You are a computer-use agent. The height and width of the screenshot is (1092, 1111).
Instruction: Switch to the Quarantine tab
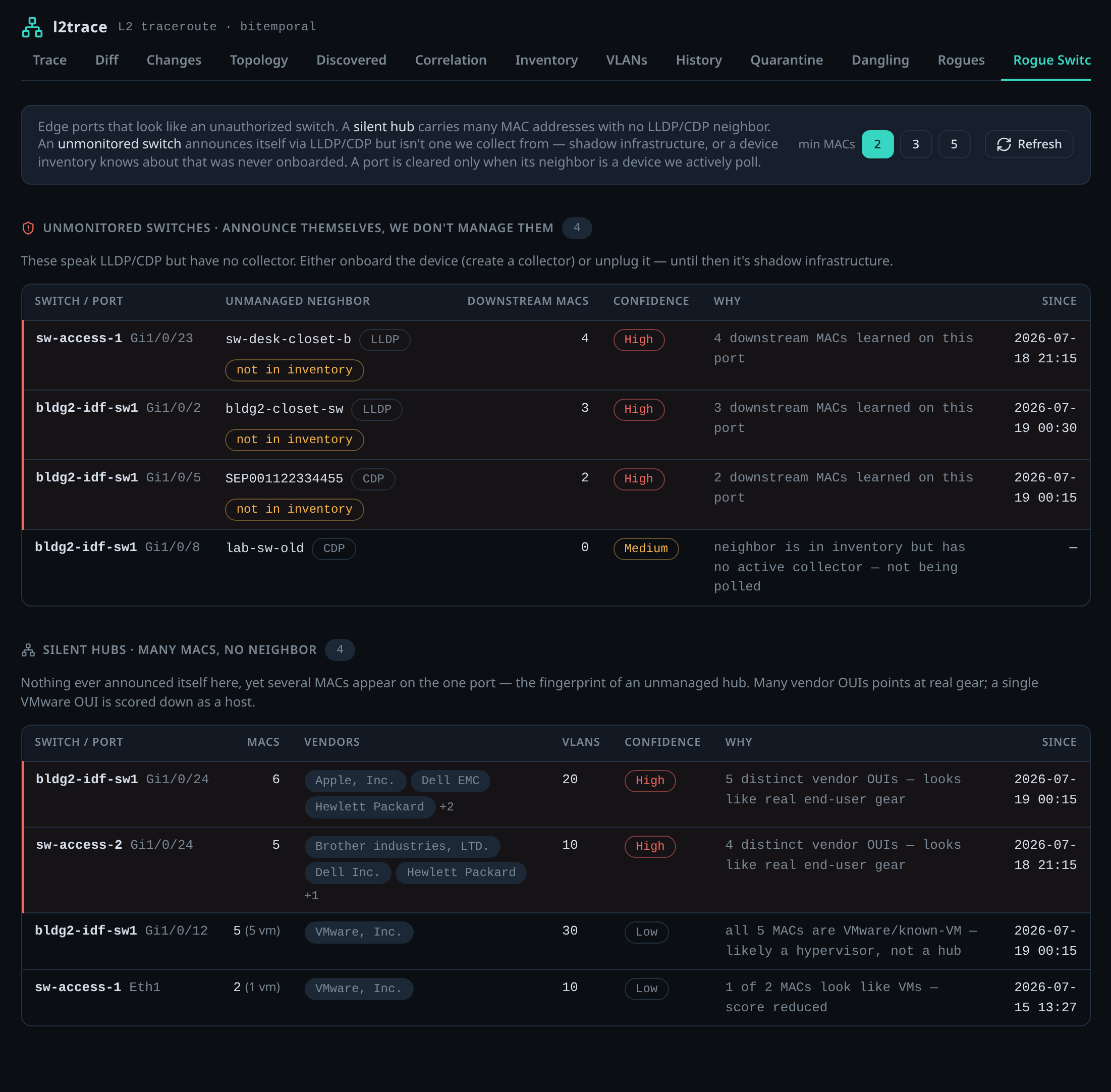[787, 60]
